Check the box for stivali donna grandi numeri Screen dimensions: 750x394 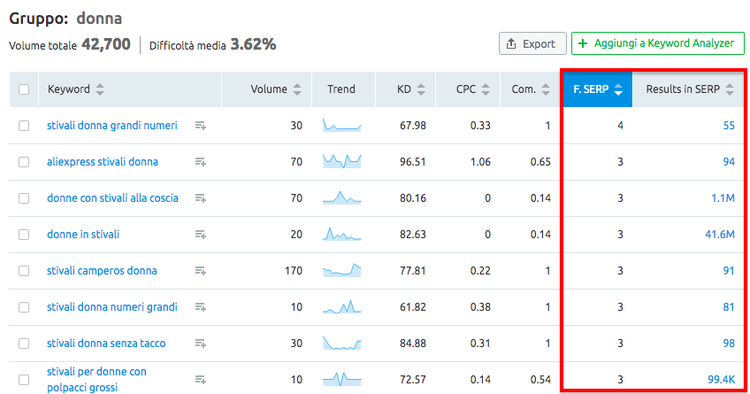[23, 126]
